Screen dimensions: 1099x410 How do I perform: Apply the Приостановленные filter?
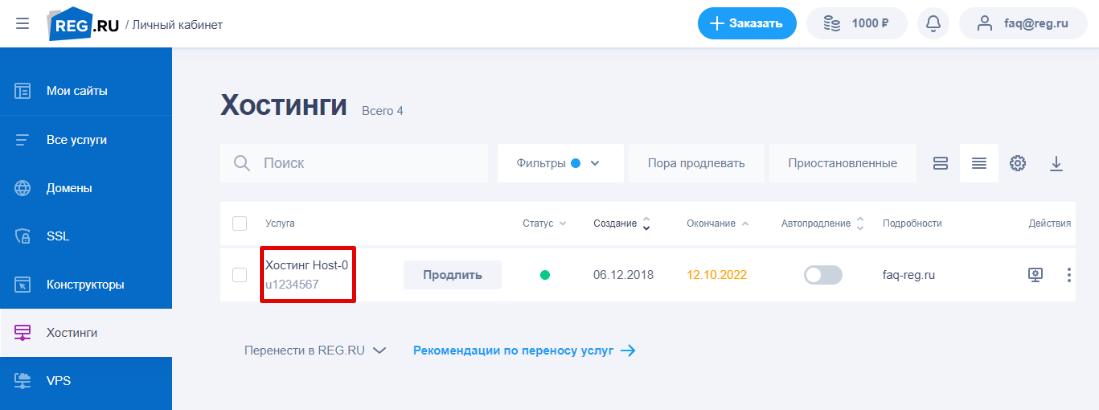(x=842, y=163)
